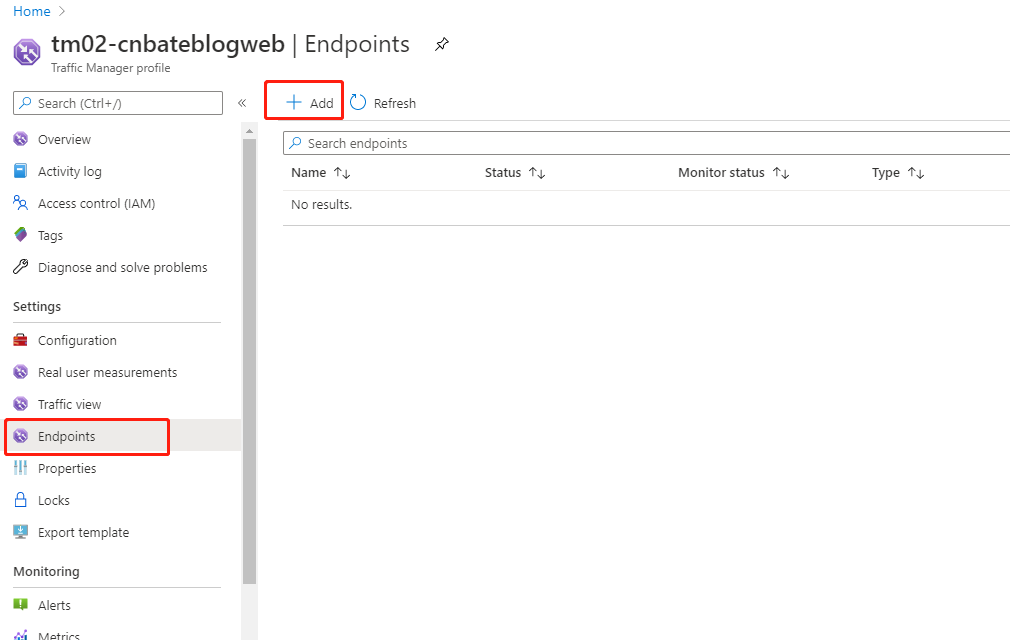This screenshot has height=640, width=1010.
Task: Click the magnifier icon in sidebar search
Action: 25,103
